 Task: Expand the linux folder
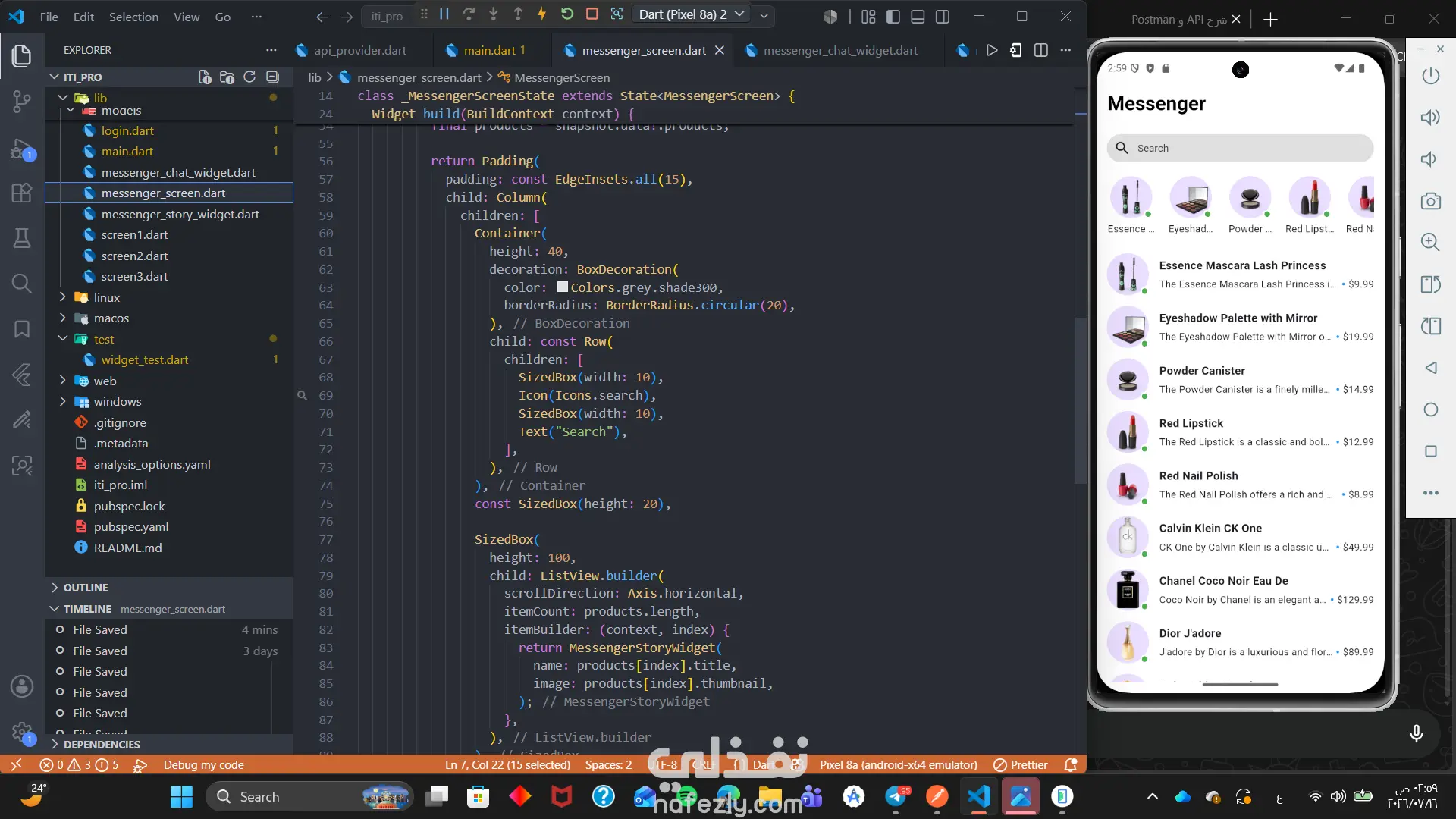[63, 297]
